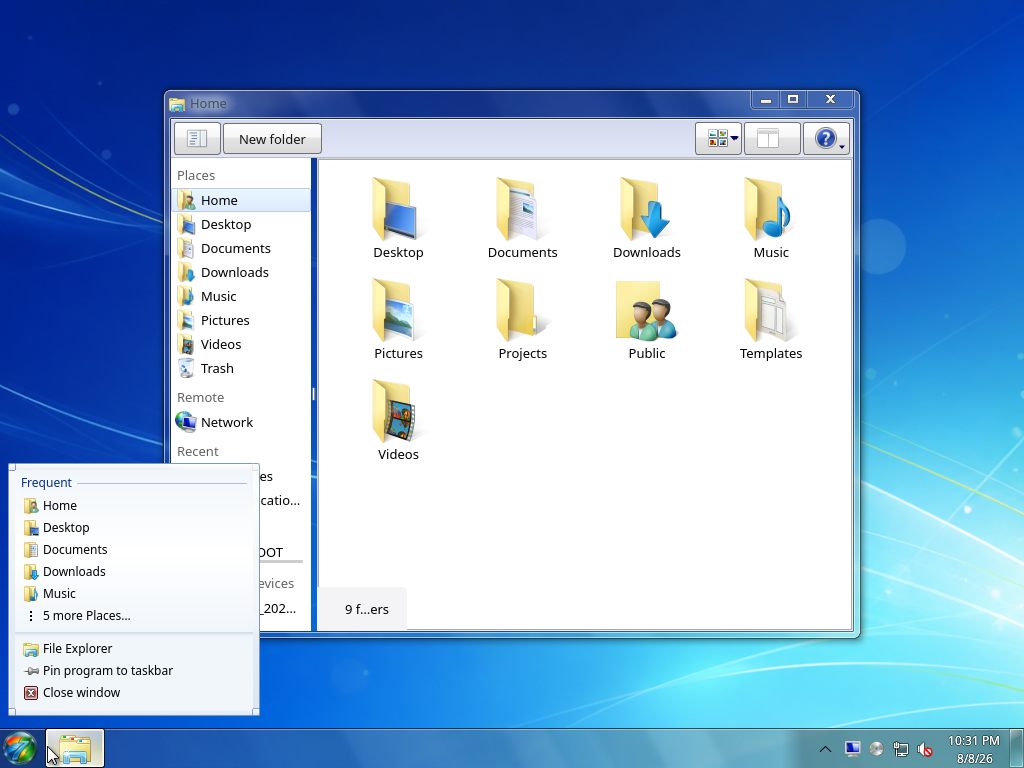Open Network under Remote section

click(x=241, y=423)
